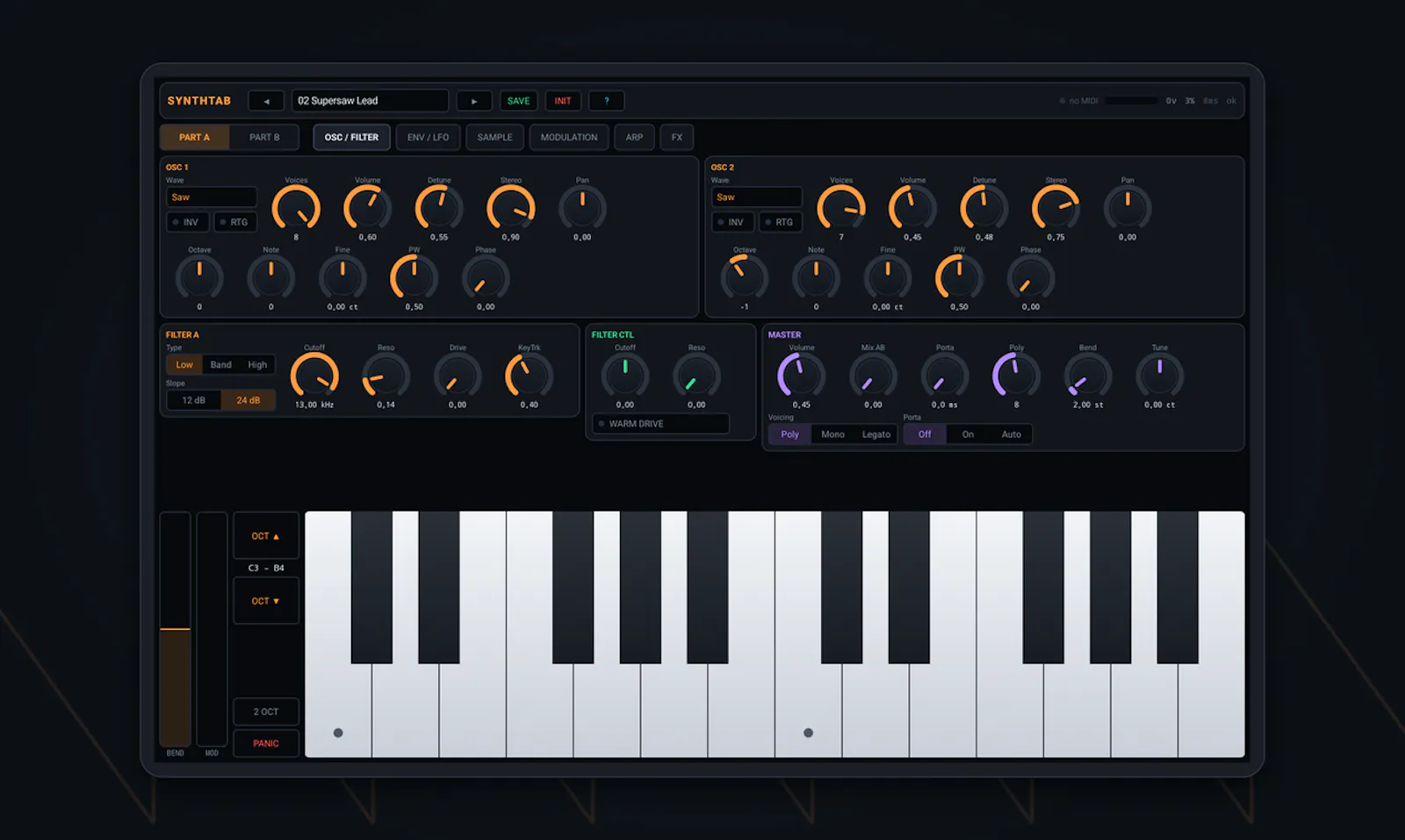Image resolution: width=1405 pixels, height=840 pixels.
Task: Toggle RTG on OSC 1
Action: tap(235, 222)
